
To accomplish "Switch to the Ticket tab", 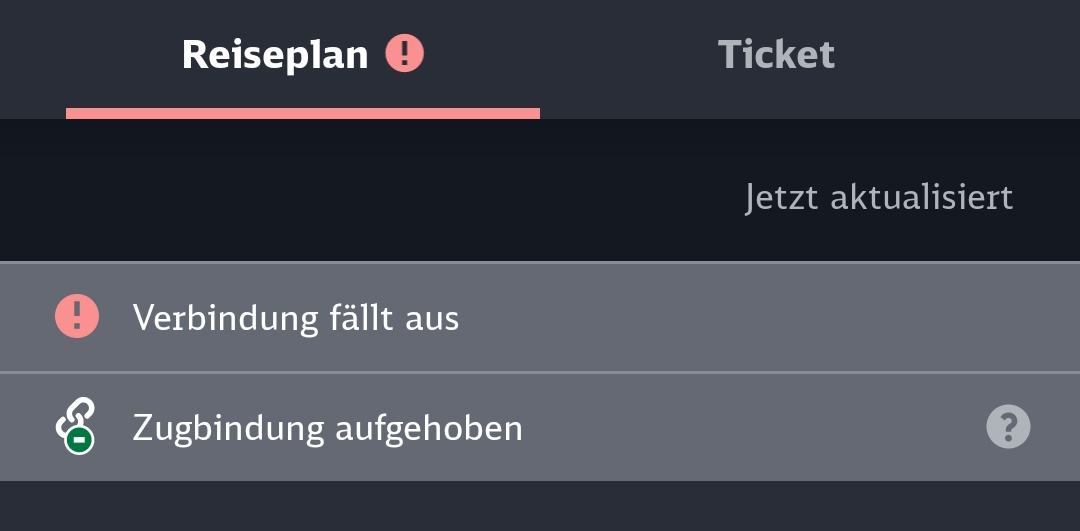I will (x=776, y=54).
